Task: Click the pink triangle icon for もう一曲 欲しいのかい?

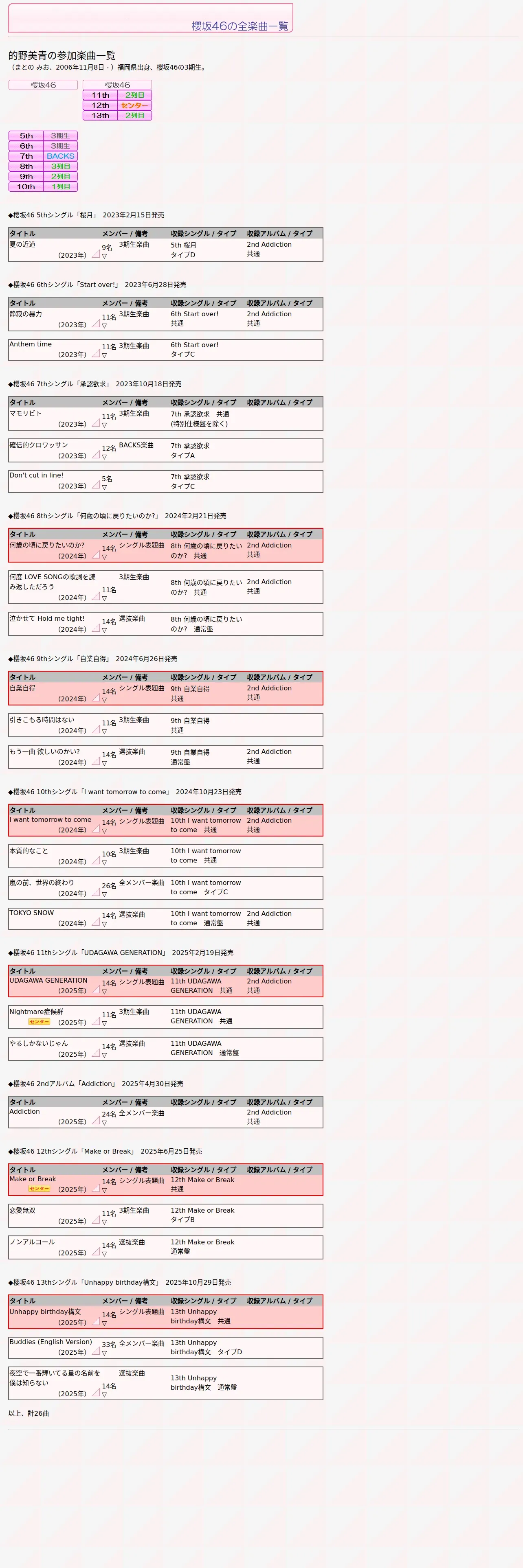Action: click(x=96, y=761)
